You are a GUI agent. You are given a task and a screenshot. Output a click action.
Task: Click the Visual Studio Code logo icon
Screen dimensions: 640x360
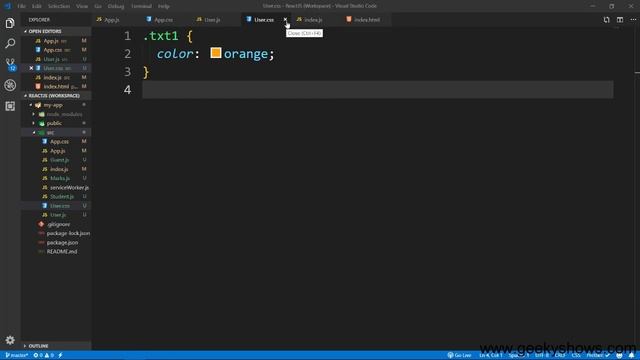[7, 6]
